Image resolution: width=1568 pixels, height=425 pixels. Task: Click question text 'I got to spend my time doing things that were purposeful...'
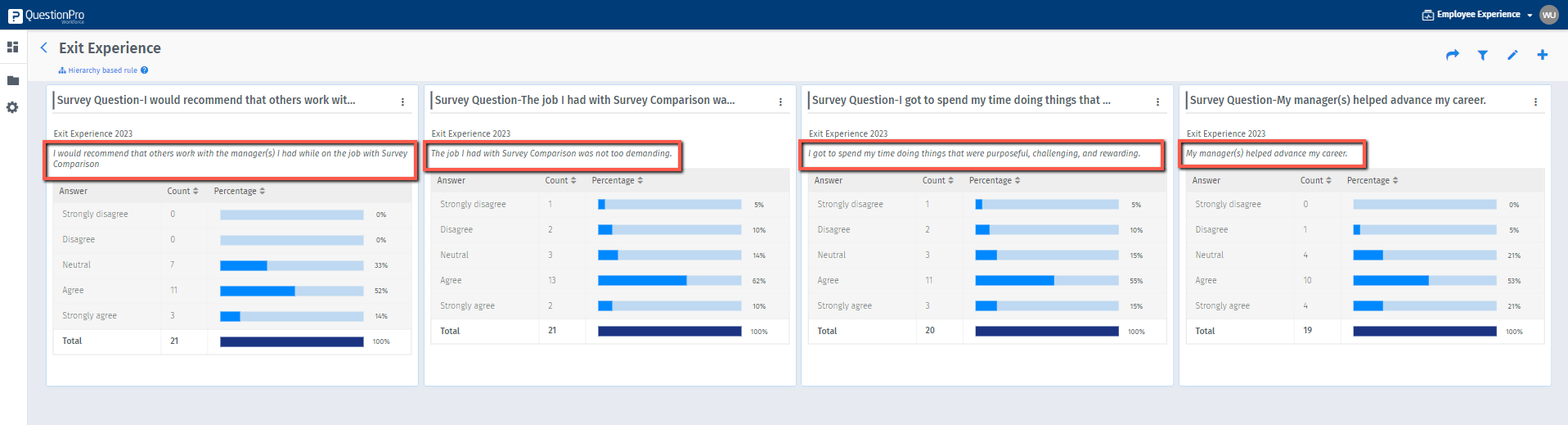(x=974, y=153)
